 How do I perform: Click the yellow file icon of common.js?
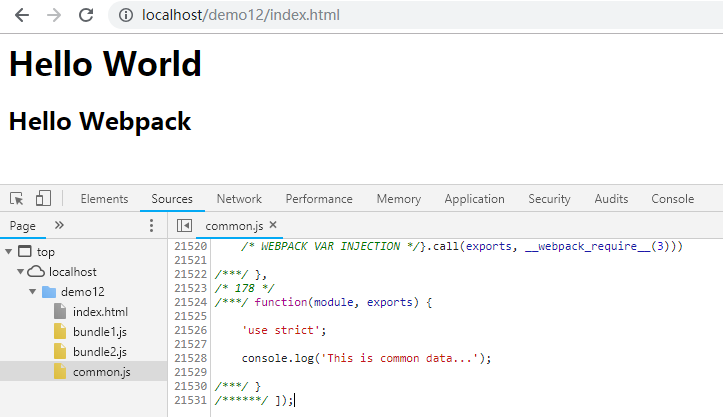(60, 371)
